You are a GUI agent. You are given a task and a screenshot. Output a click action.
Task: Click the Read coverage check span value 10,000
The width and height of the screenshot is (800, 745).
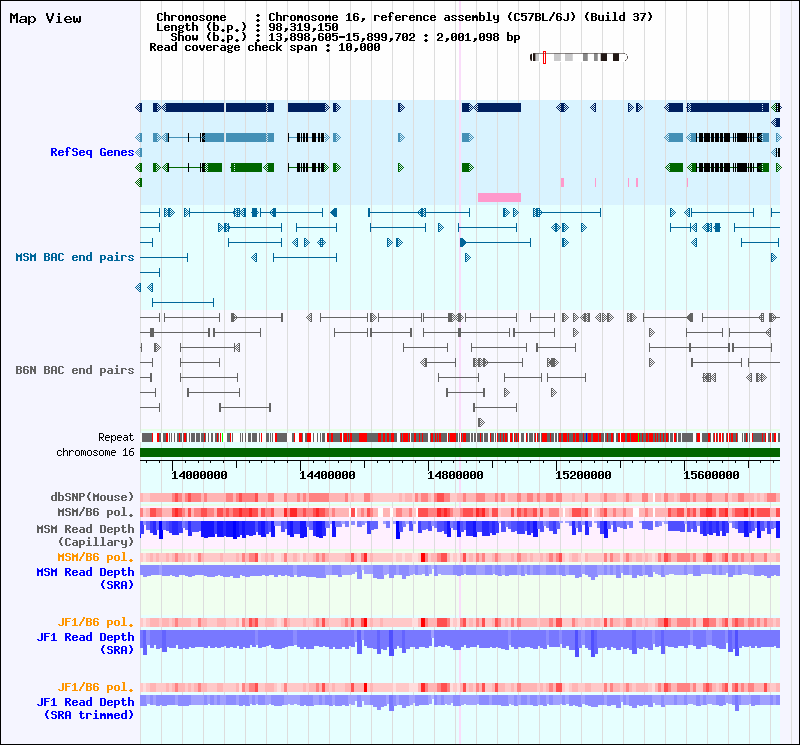point(359,47)
